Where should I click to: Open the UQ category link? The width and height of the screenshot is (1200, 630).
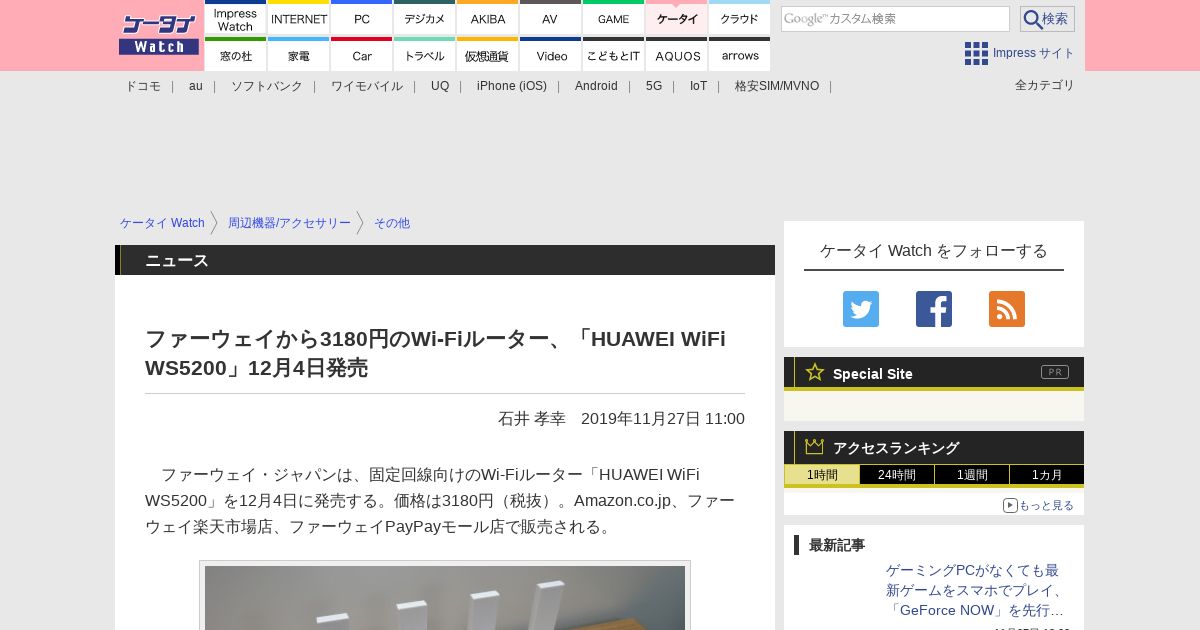click(440, 86)
